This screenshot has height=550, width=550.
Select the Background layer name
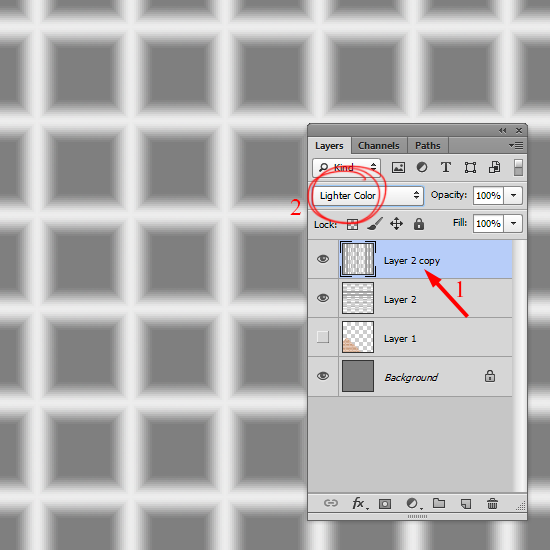tap(411, 377)
